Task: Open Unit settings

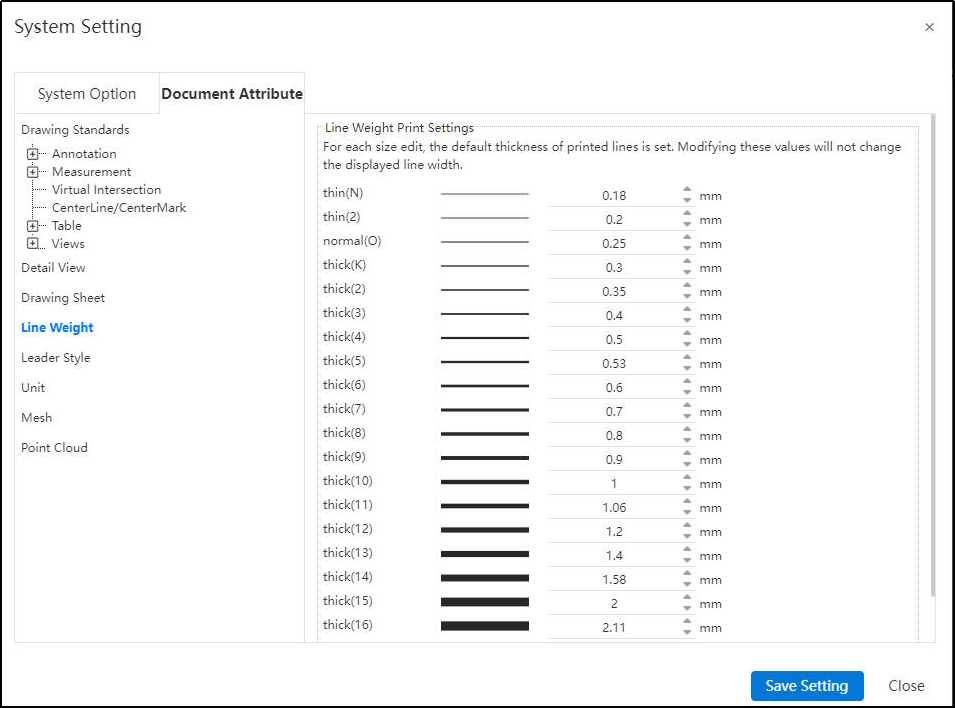Action: (33, 388)
